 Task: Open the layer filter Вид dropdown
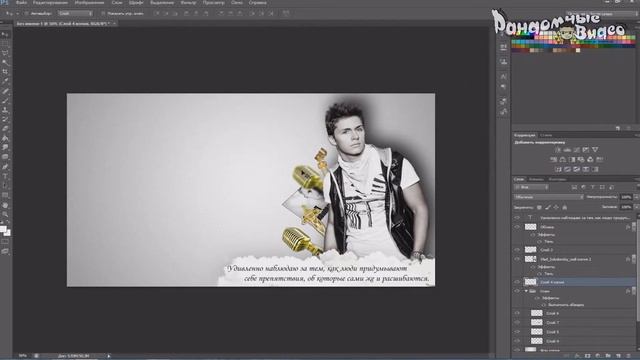531,187
